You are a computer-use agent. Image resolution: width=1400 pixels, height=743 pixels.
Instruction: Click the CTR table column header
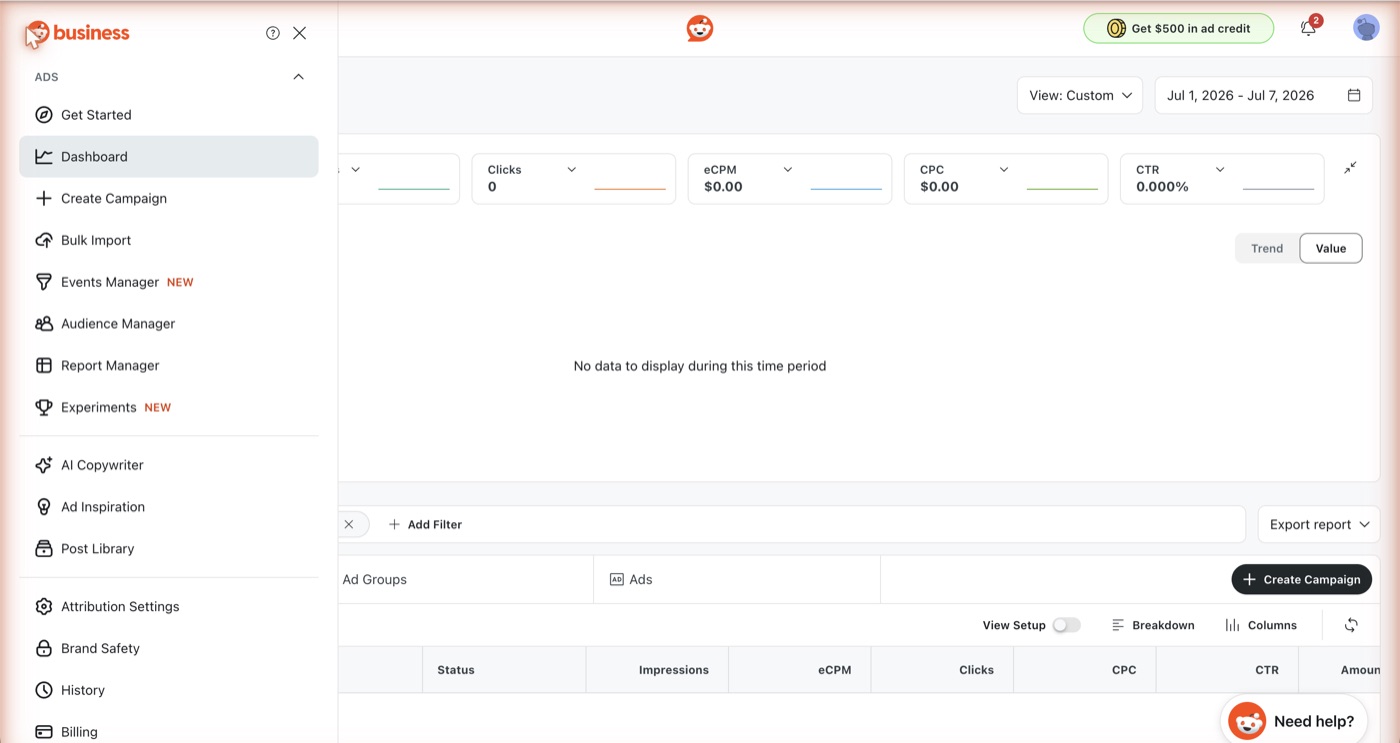(1227, 670)
